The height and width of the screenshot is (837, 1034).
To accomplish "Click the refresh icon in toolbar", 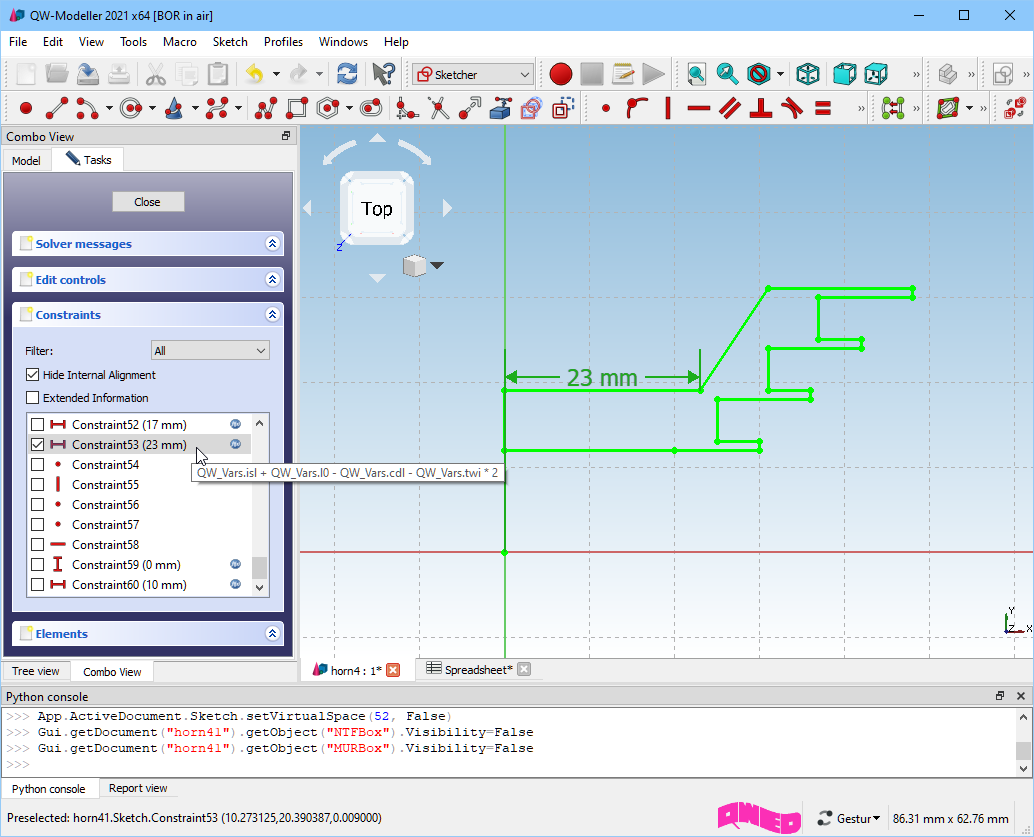I will pos(347,74).
